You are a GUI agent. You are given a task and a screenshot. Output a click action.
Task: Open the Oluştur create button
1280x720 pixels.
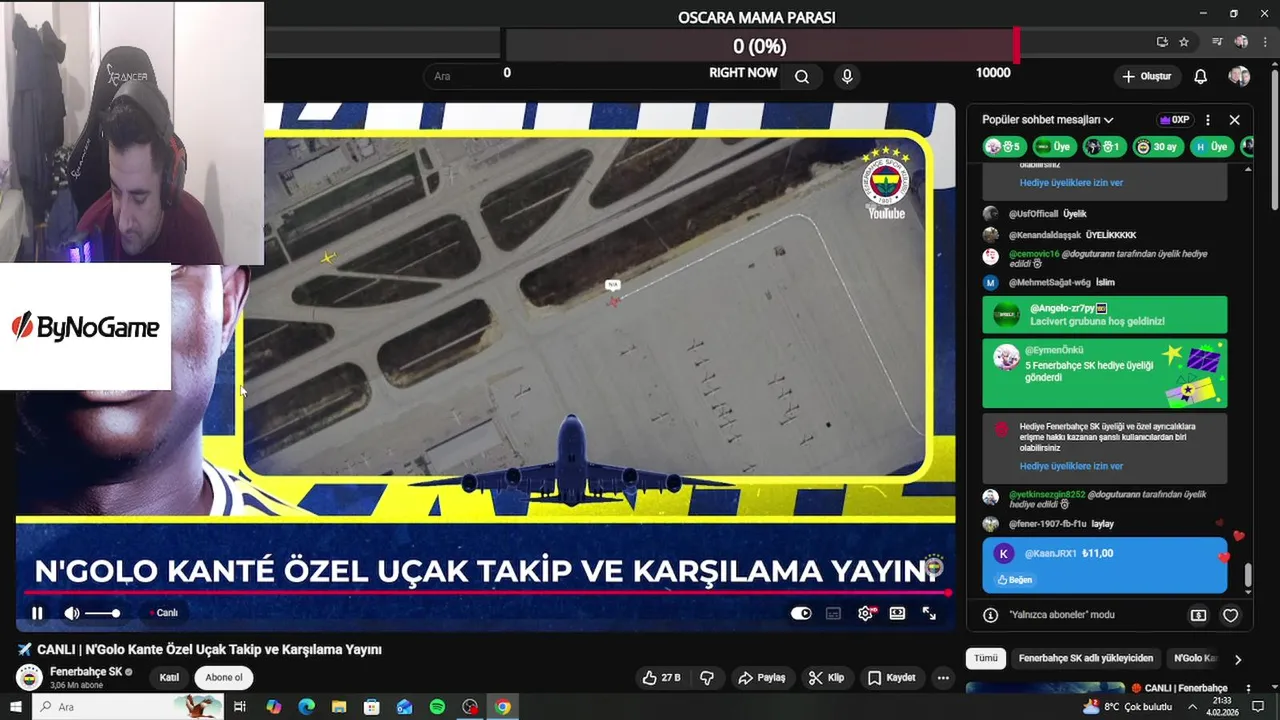[x=1147, y=76]
